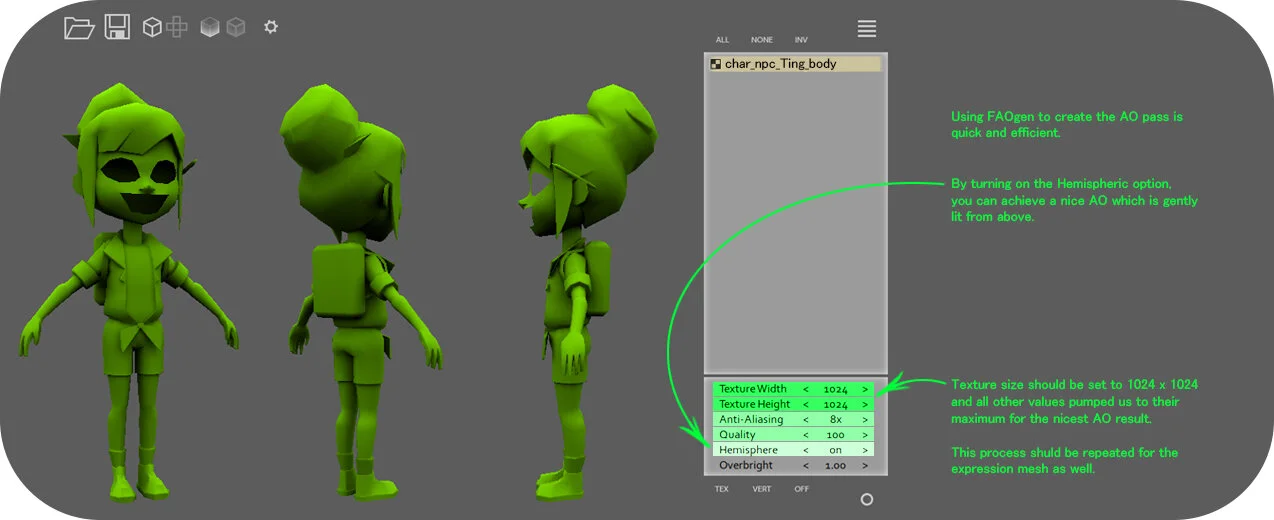
Task: Decrease Overbright with left arrow
Action: point(806,466)
